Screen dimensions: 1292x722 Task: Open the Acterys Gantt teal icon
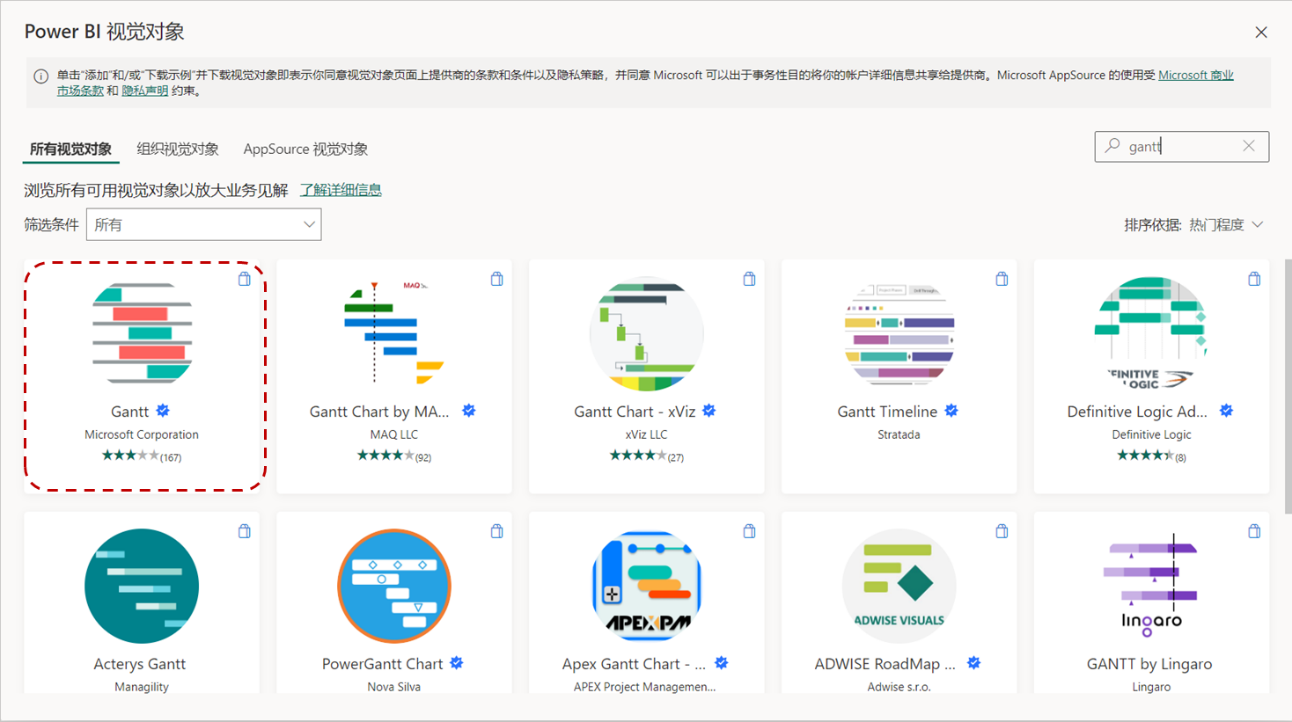(142, 586)
